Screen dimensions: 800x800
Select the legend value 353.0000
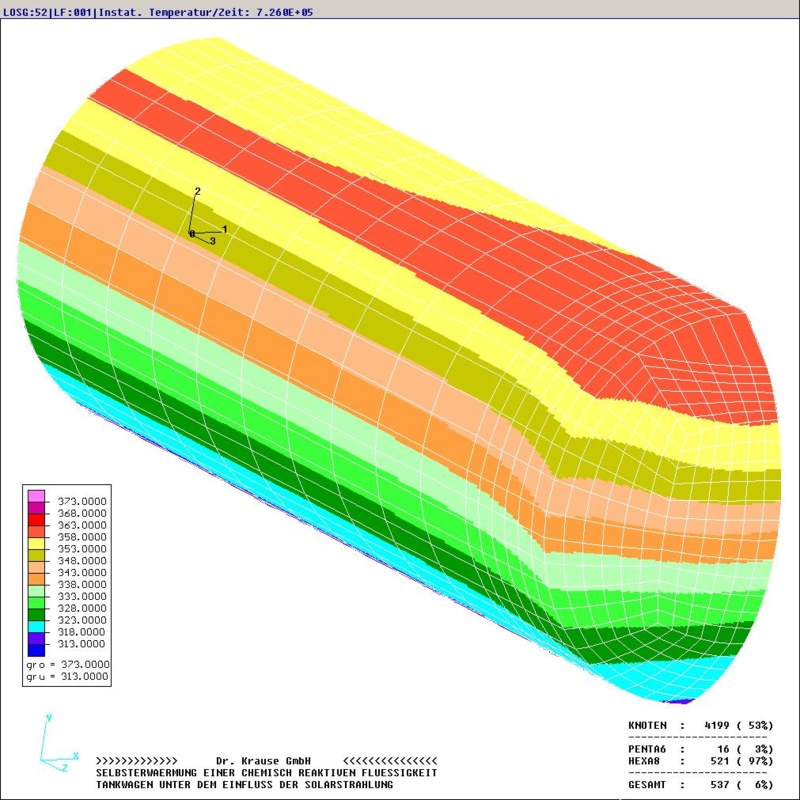82,549
